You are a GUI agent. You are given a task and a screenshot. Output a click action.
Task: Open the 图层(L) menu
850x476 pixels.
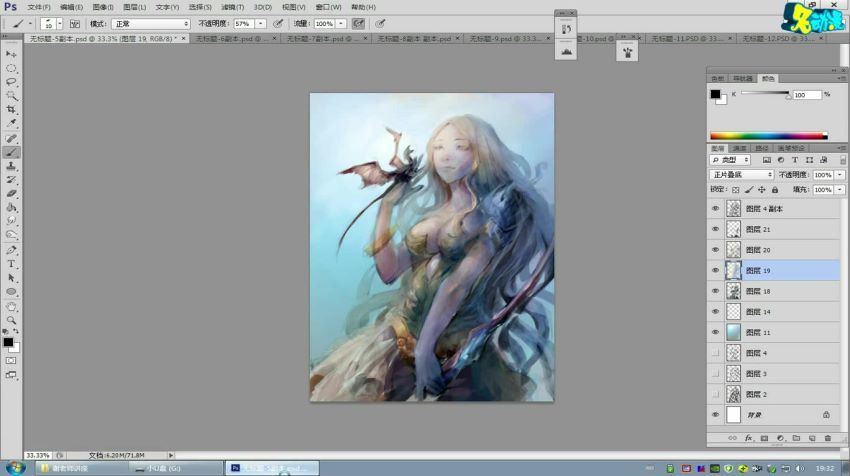[x=134, y=7]
